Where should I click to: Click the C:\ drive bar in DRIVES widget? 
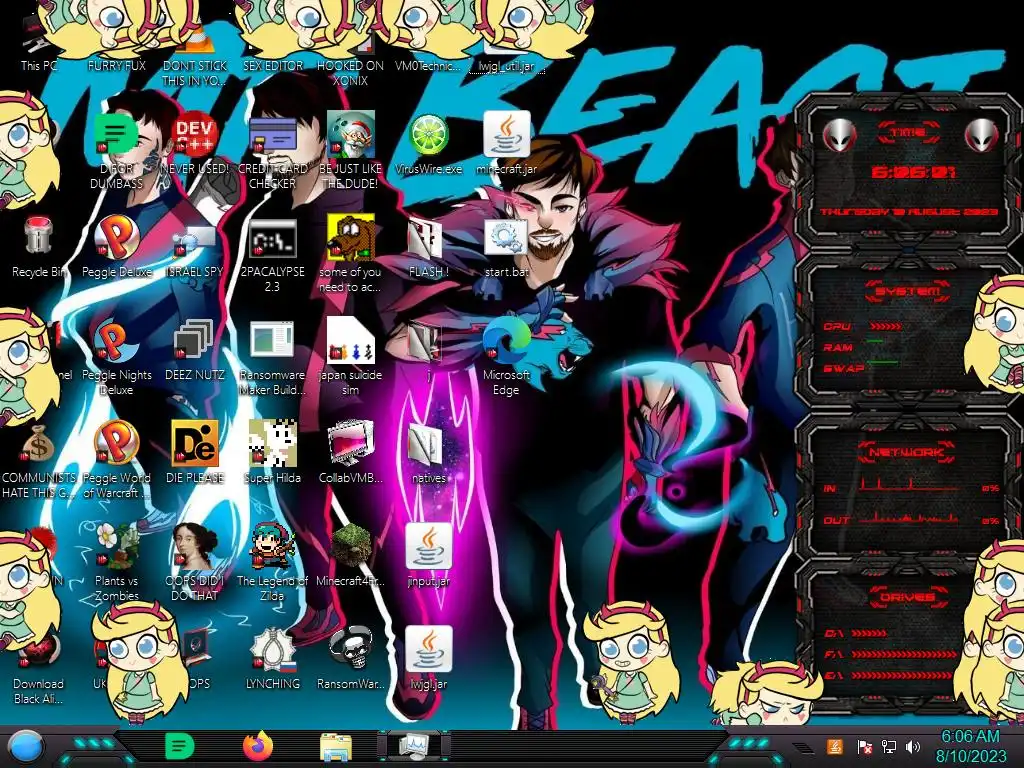[869, 633]
